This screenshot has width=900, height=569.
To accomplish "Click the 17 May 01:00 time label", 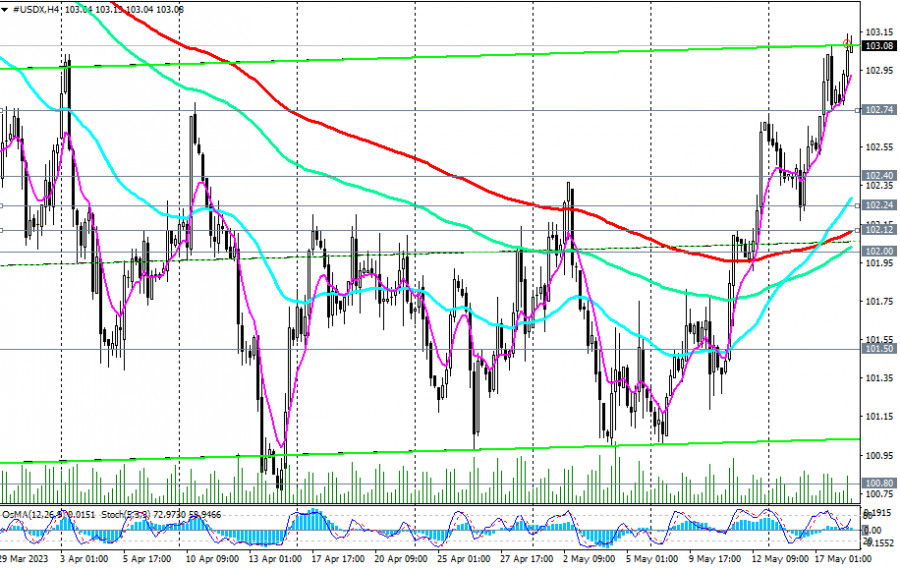I will pos(841,559).
